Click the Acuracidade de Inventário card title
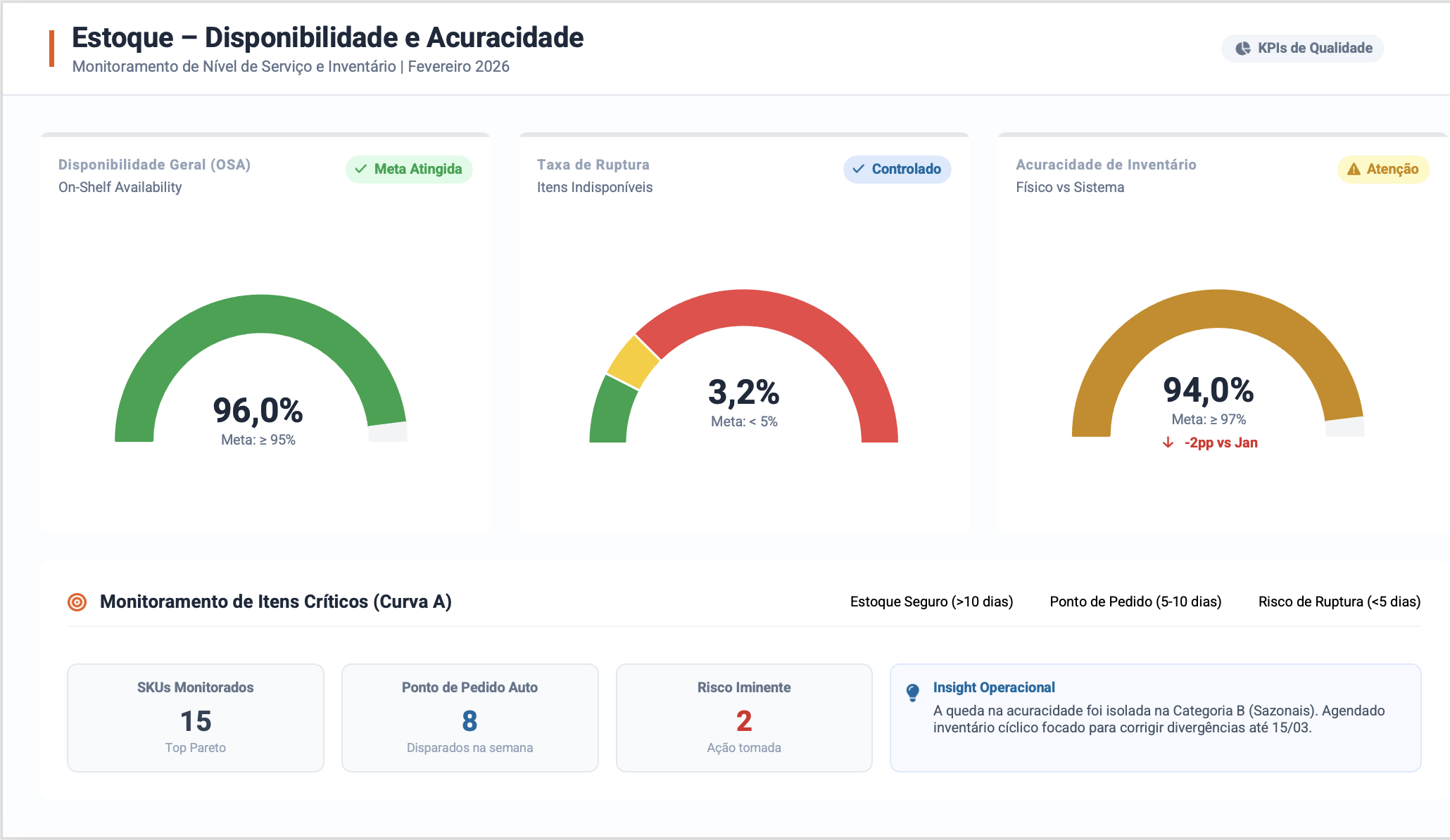Viewport: 1450px width, 840px height. pyautogui.click(x=1106, y=165)
